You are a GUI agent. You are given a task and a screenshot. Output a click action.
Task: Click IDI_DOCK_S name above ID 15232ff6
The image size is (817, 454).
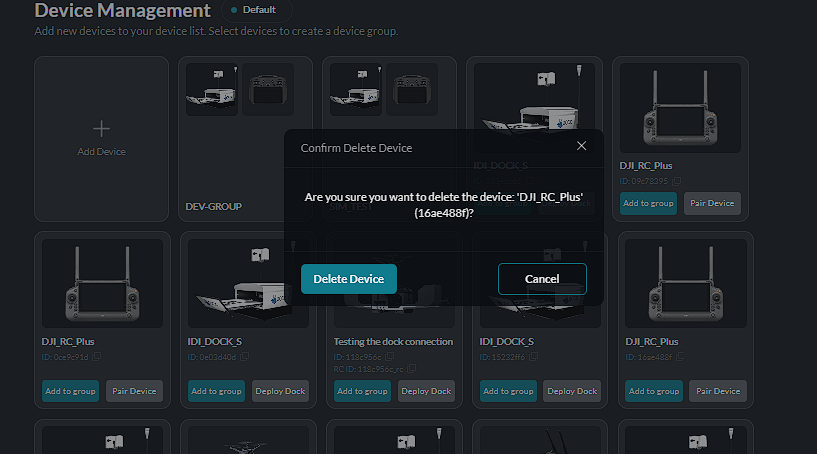[506, 341]
